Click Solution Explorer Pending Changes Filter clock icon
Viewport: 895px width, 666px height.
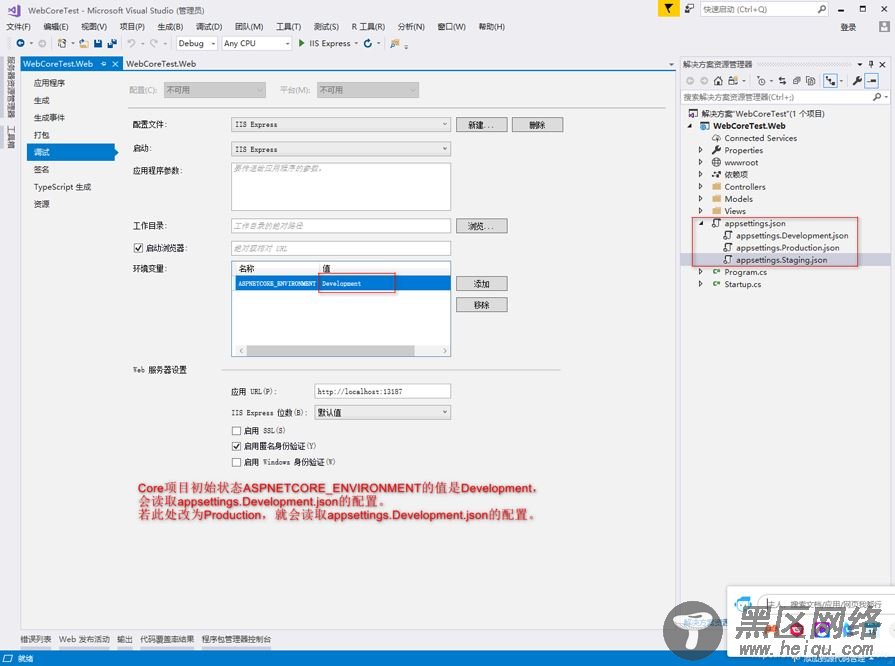click(x=761, y=81)
